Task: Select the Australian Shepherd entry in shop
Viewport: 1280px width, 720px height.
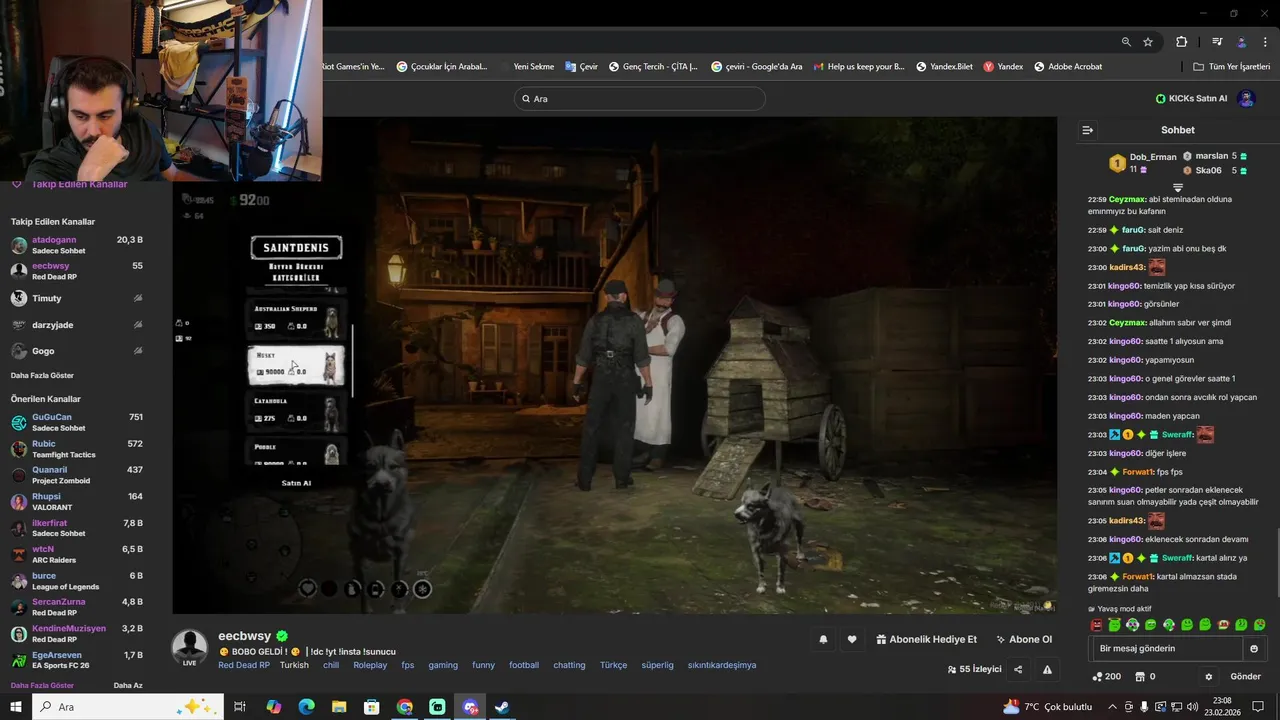Action: click(296, 319)
